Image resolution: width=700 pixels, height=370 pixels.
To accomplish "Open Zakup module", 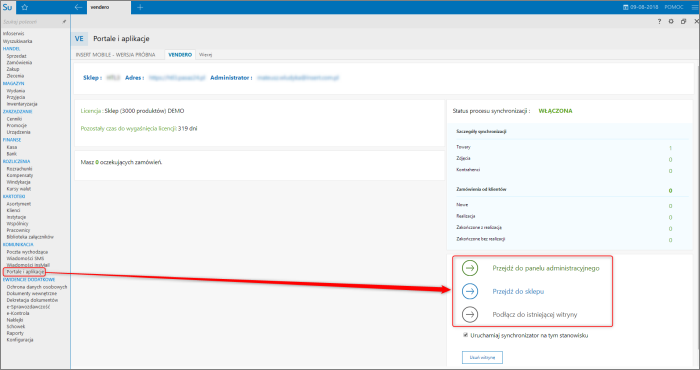I will click(x=12, y=69).
